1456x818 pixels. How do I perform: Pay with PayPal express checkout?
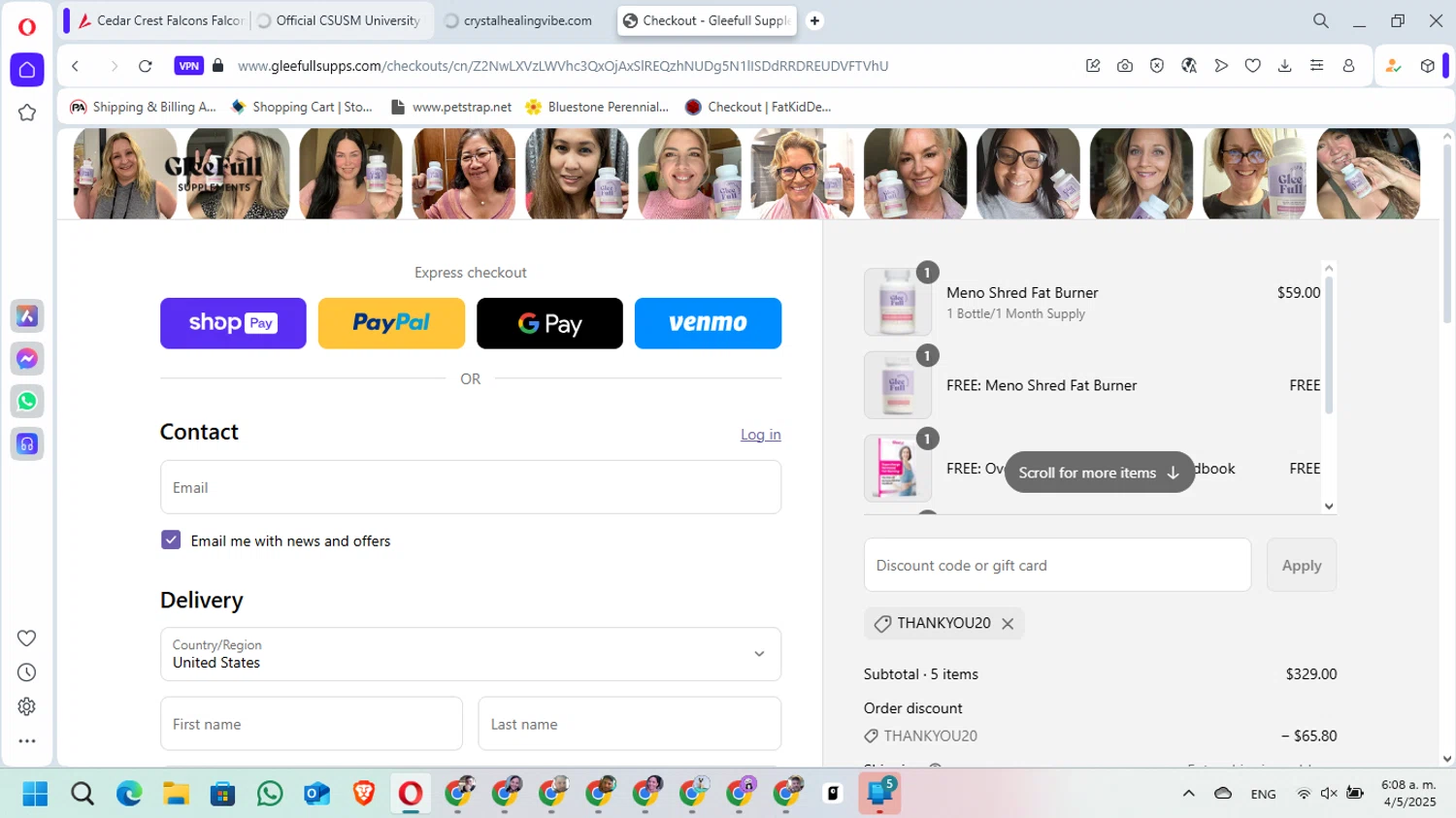[x=391, y=323]
